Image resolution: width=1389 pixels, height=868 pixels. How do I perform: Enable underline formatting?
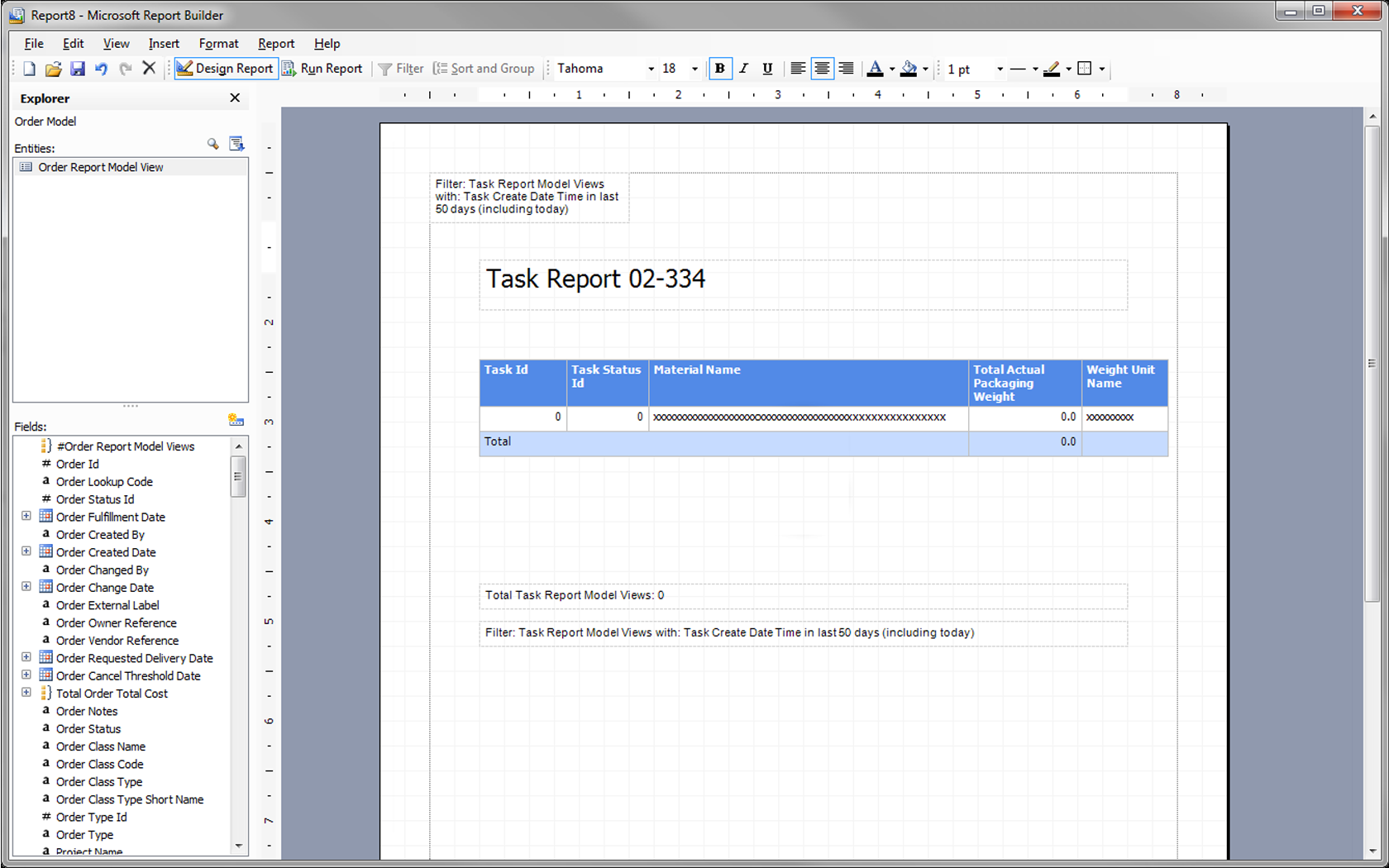(x=767, y=69)
